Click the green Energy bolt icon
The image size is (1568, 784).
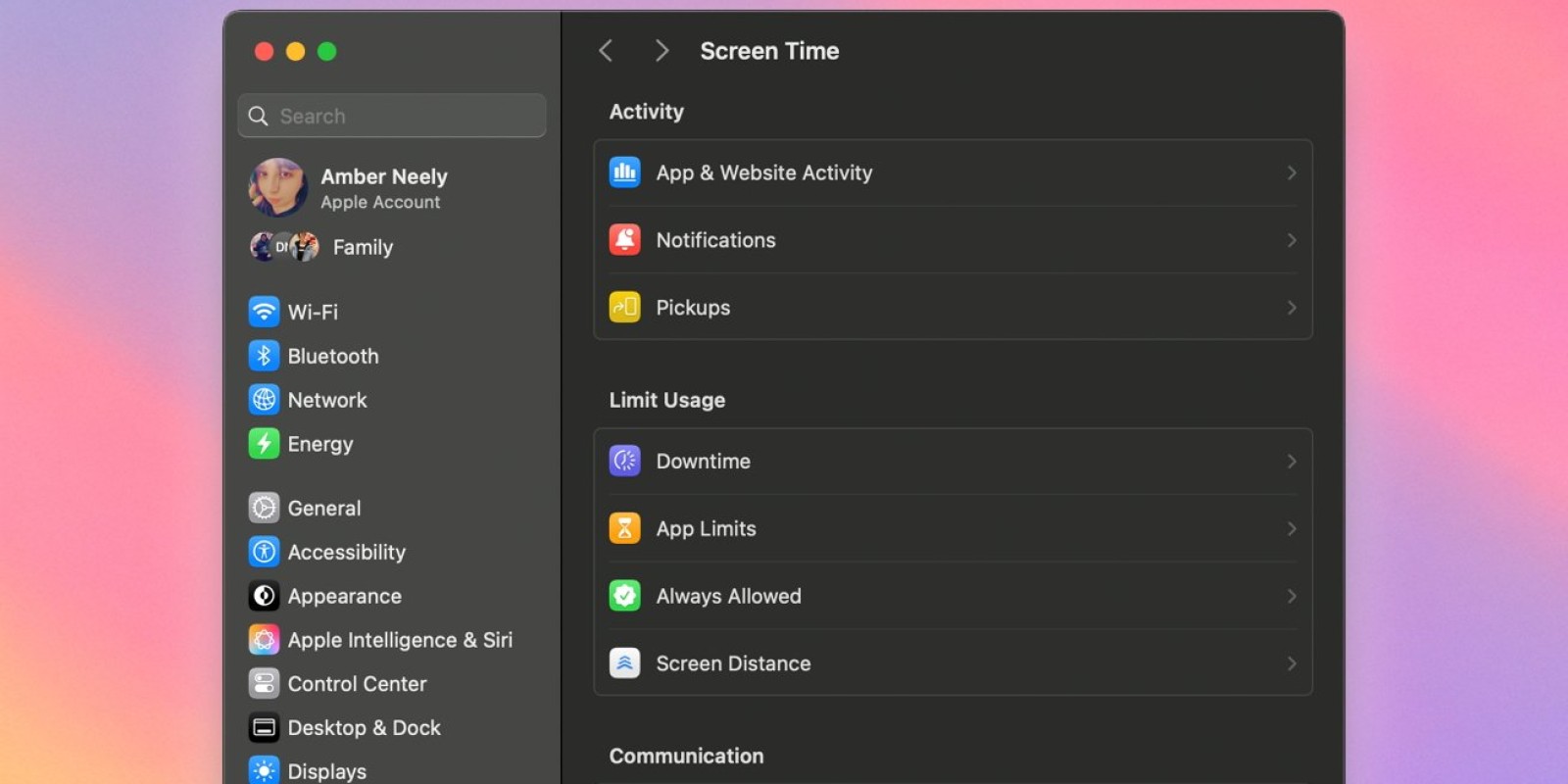264,444
